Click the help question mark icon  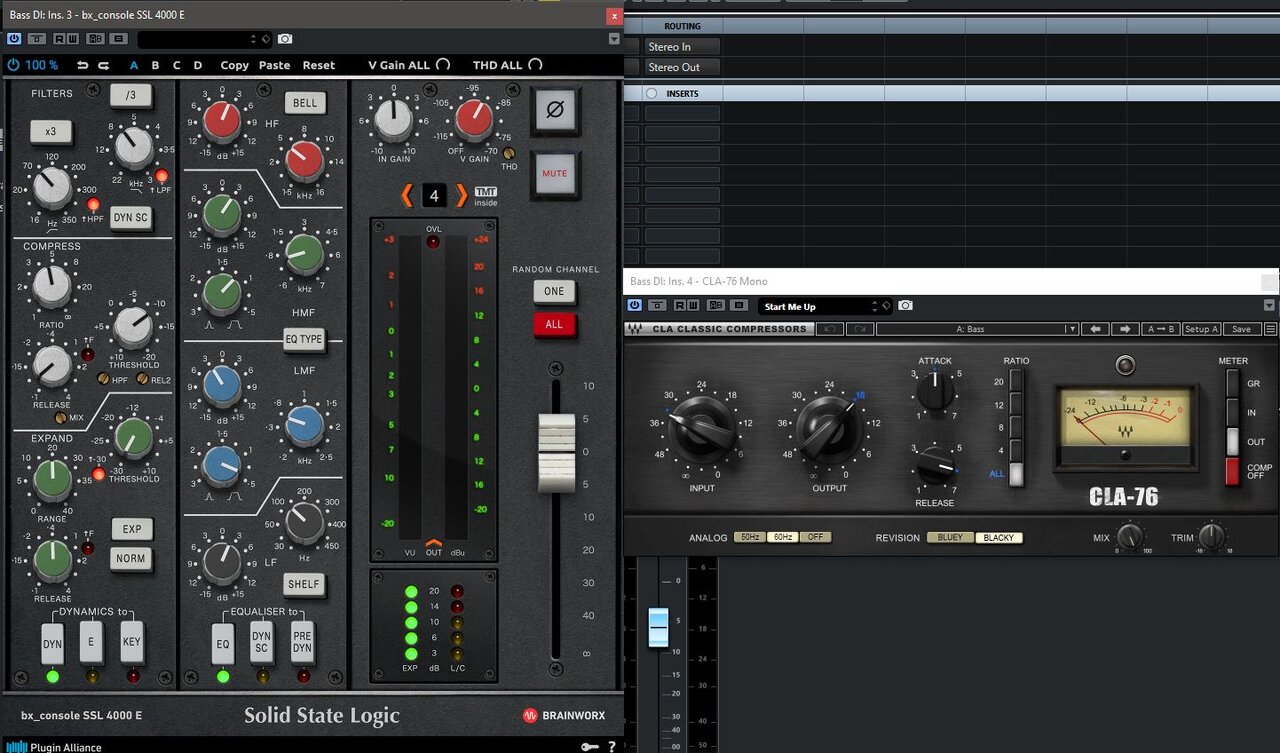click(611, 746)
